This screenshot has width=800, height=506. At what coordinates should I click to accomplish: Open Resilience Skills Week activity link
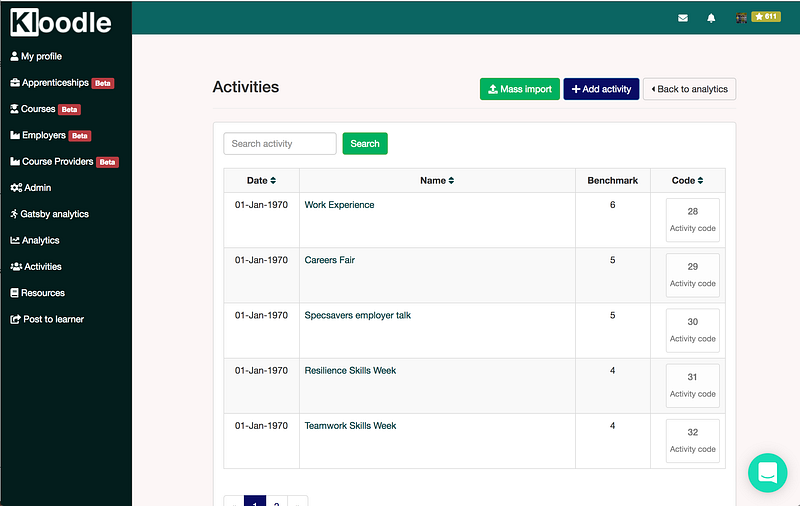pyautogui.click(x=350, y=370)
